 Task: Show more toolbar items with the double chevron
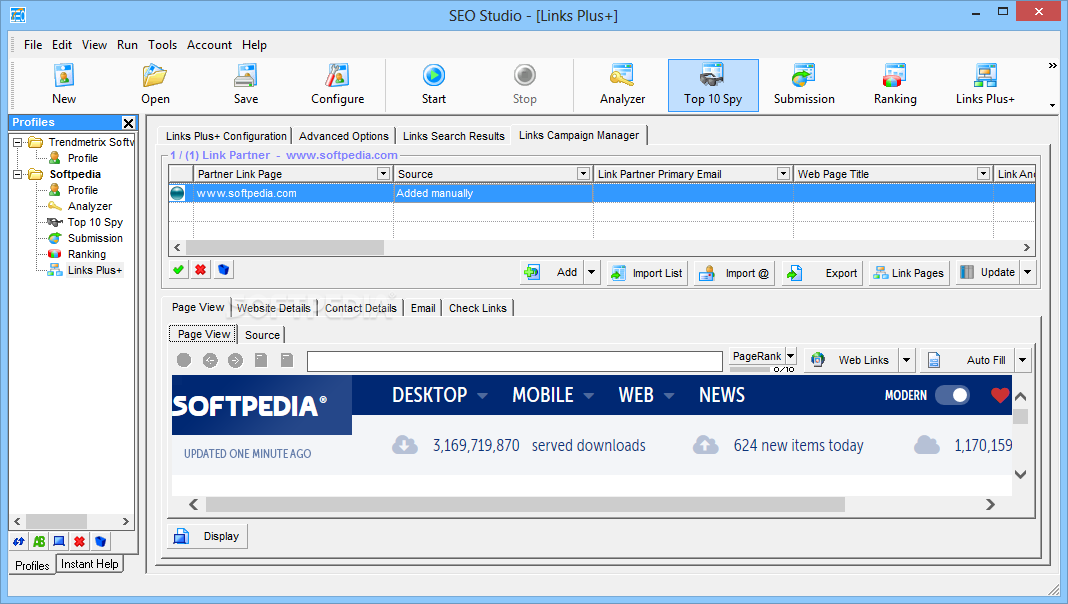(1052, 65)
